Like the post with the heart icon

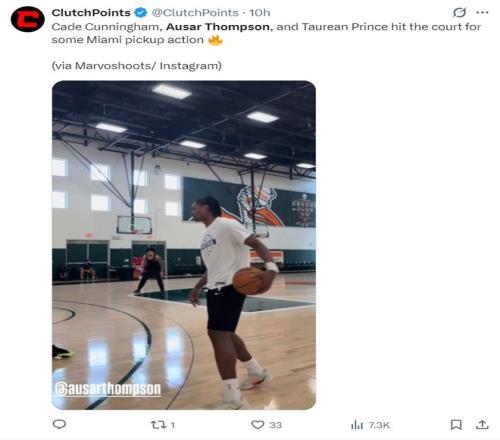tap(257, 425)
